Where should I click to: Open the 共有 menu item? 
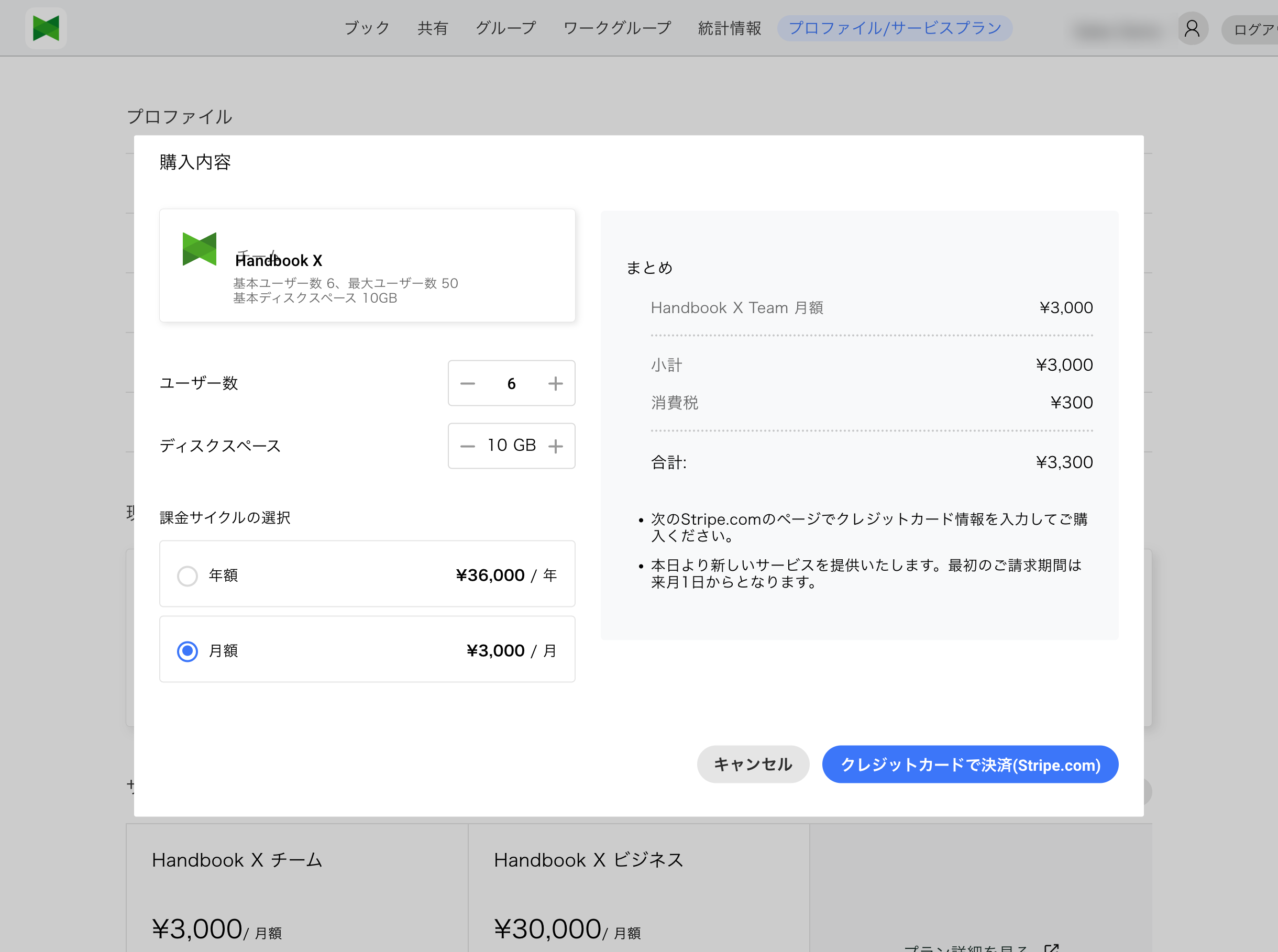click(432, 28)
